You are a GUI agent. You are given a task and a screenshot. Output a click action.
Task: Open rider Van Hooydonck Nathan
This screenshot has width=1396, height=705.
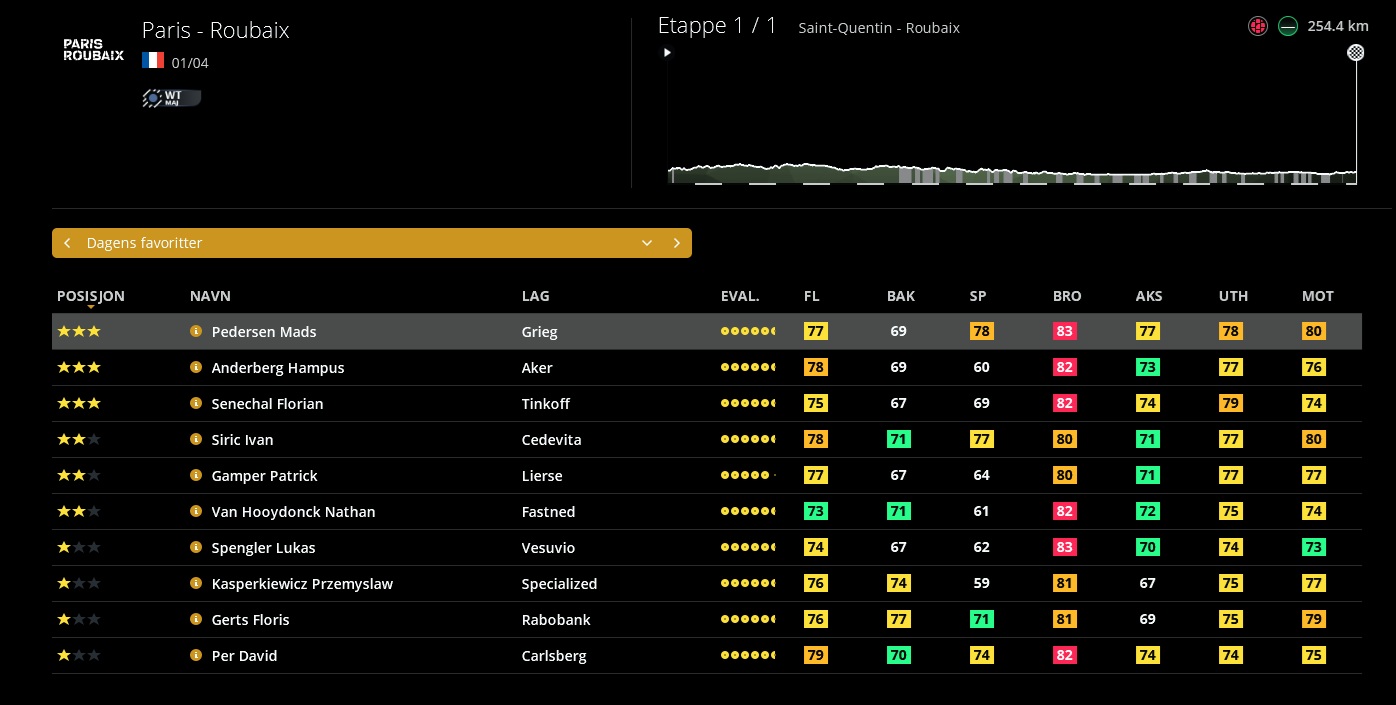[x=293, y=512]
